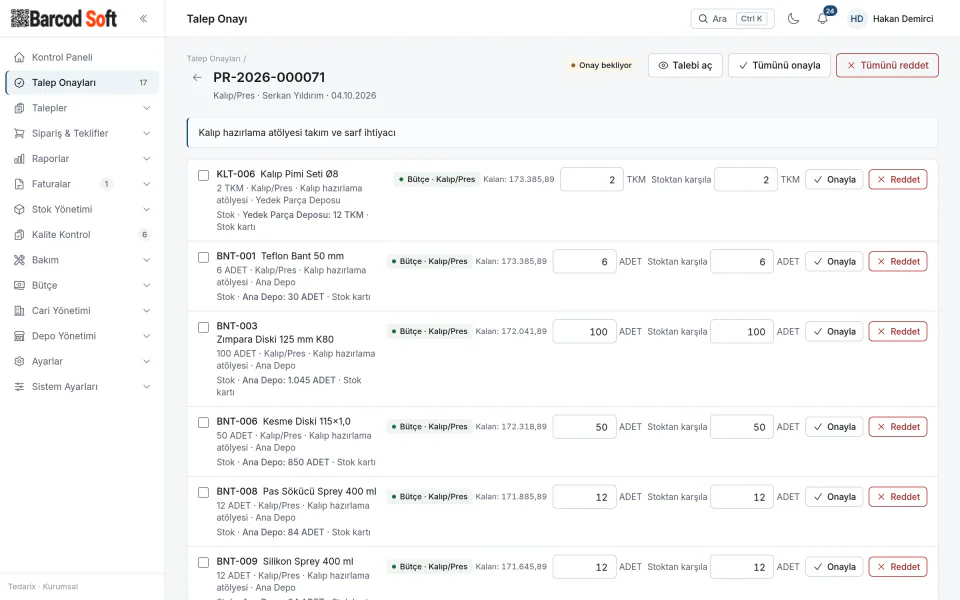Image resolution: width=960 pixels, height=600 pixels.
Task: Click the Ara search box
Action: (732, 19)
